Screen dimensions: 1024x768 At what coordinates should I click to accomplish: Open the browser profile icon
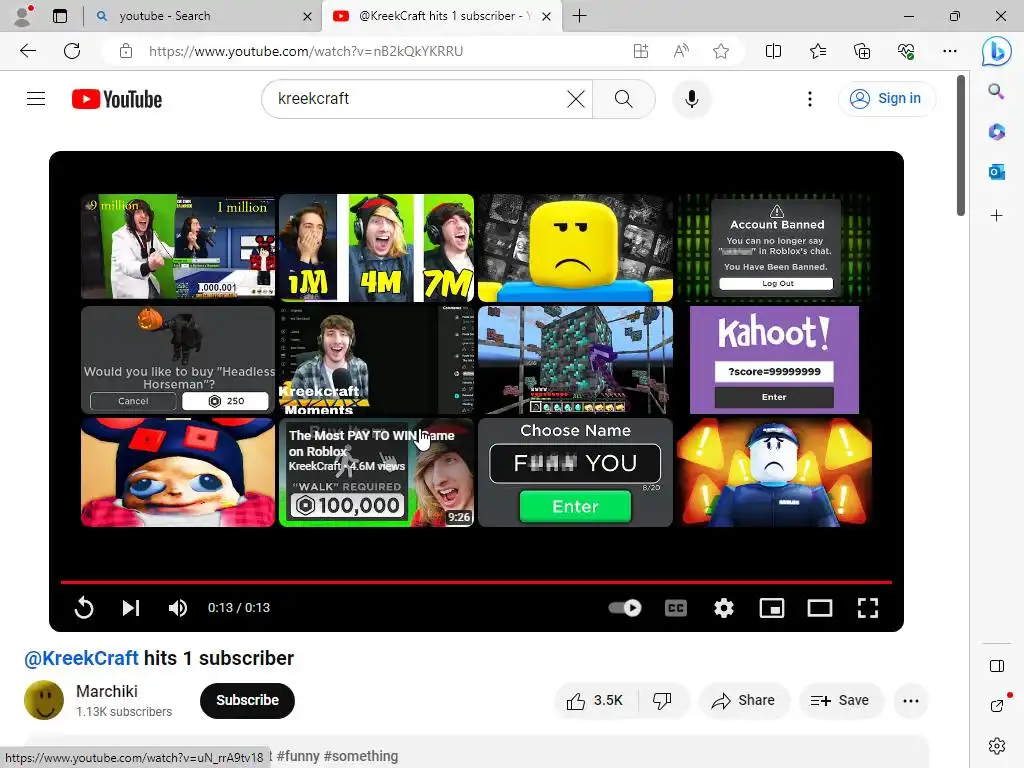point(23,16)
